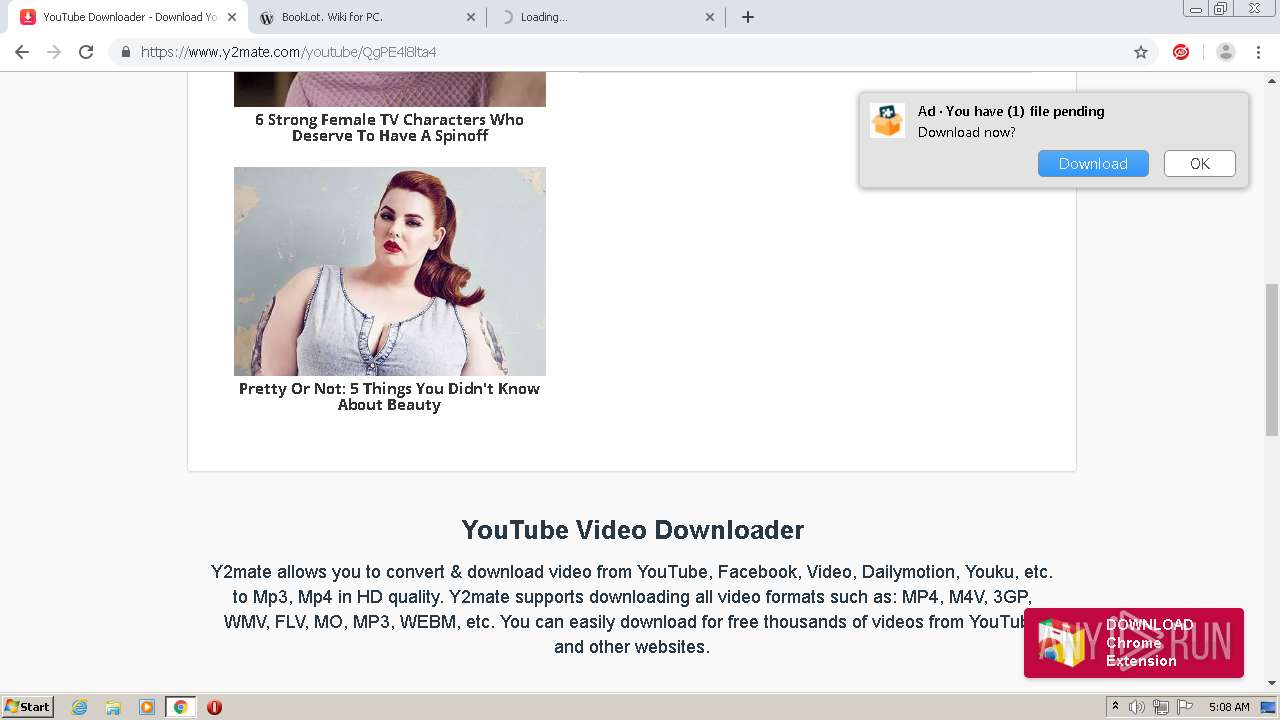This screenshot has width=1280, height=720.
Task: Open the volume control in the tray
Action: click(x=1136, y=707)
